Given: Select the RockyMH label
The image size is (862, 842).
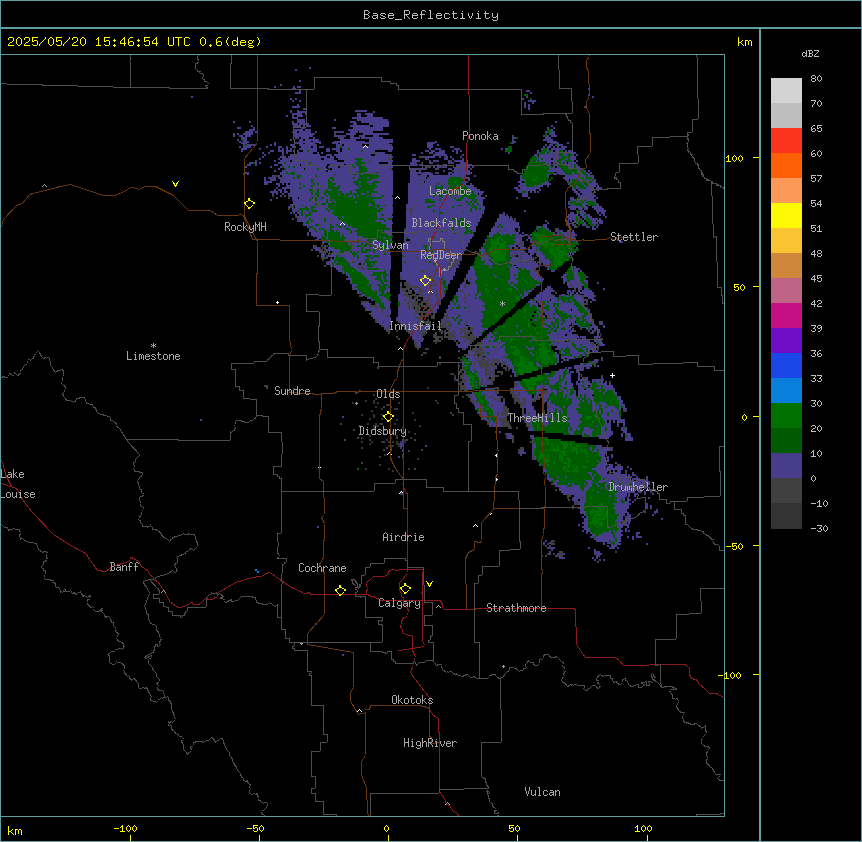Looking at the screenshot, I should [x=245, y=227].
